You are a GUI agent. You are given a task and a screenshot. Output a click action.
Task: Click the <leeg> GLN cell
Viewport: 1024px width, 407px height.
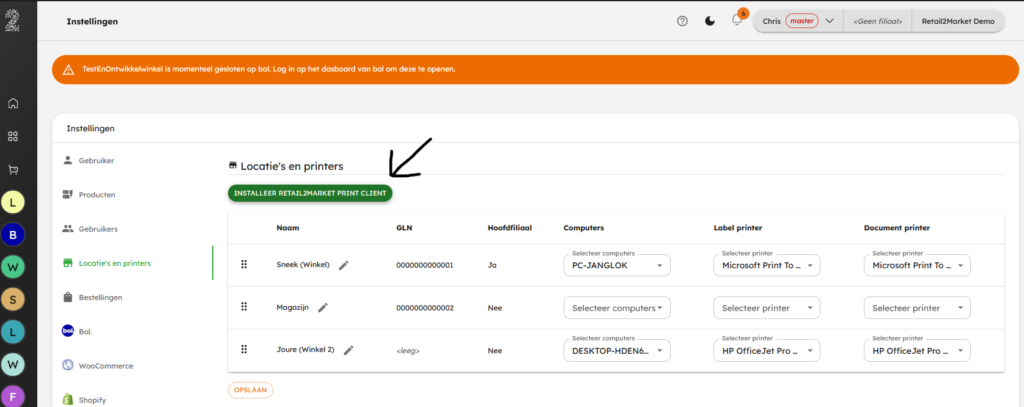click(x=408, y=351)
